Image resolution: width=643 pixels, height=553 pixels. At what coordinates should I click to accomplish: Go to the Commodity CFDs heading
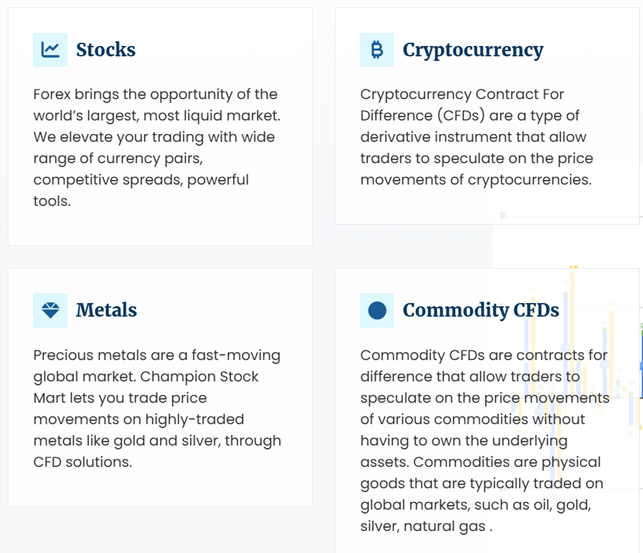[x=480, y=310]
